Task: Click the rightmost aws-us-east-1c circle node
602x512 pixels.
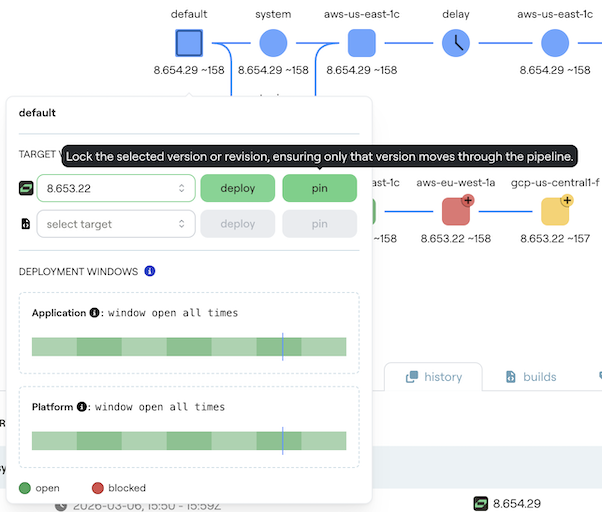Action: coord(555,43)
